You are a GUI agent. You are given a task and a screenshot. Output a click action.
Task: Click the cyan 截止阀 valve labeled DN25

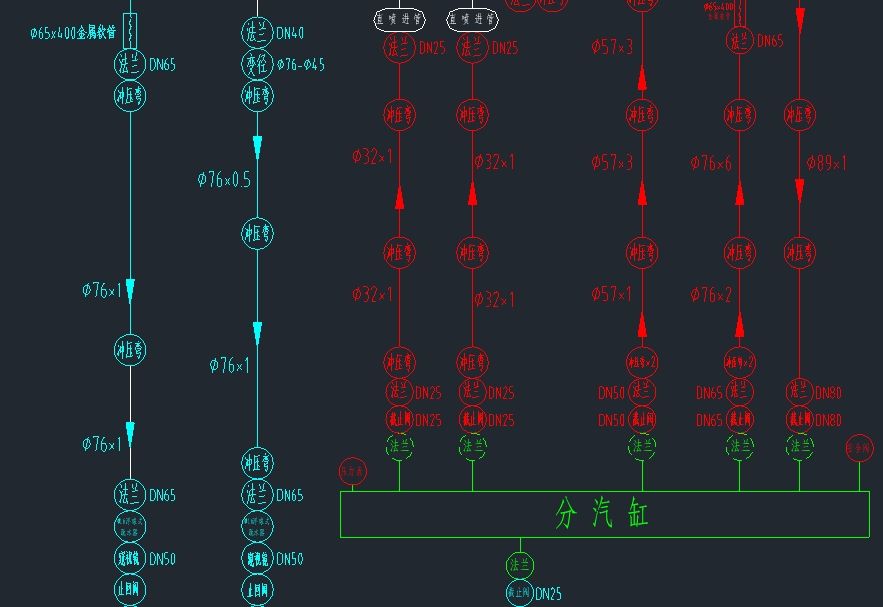coord(519,593)
